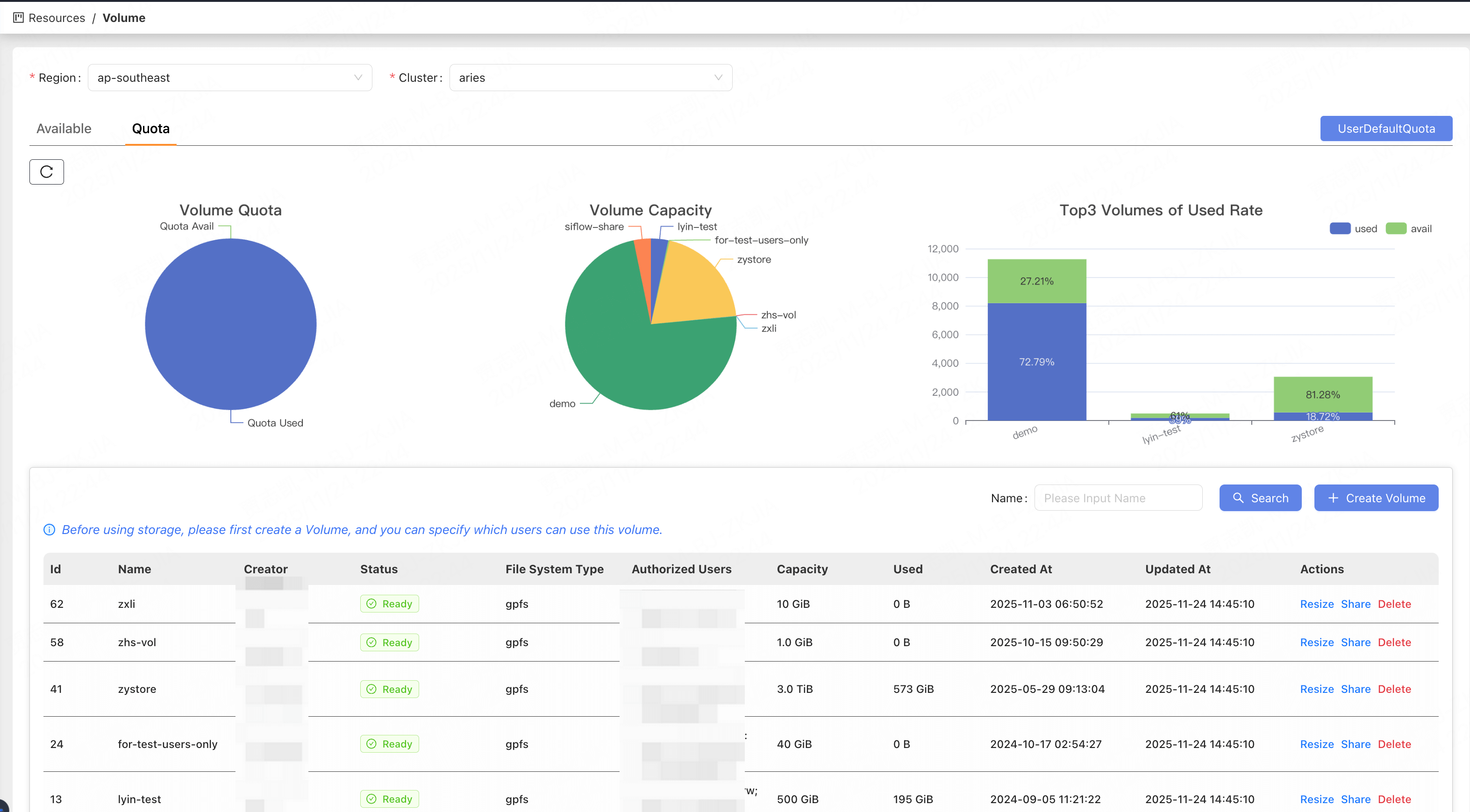Screen dimensions: 1470x812
Task: Click Share for for-test-users-only
Action: 1356,744
